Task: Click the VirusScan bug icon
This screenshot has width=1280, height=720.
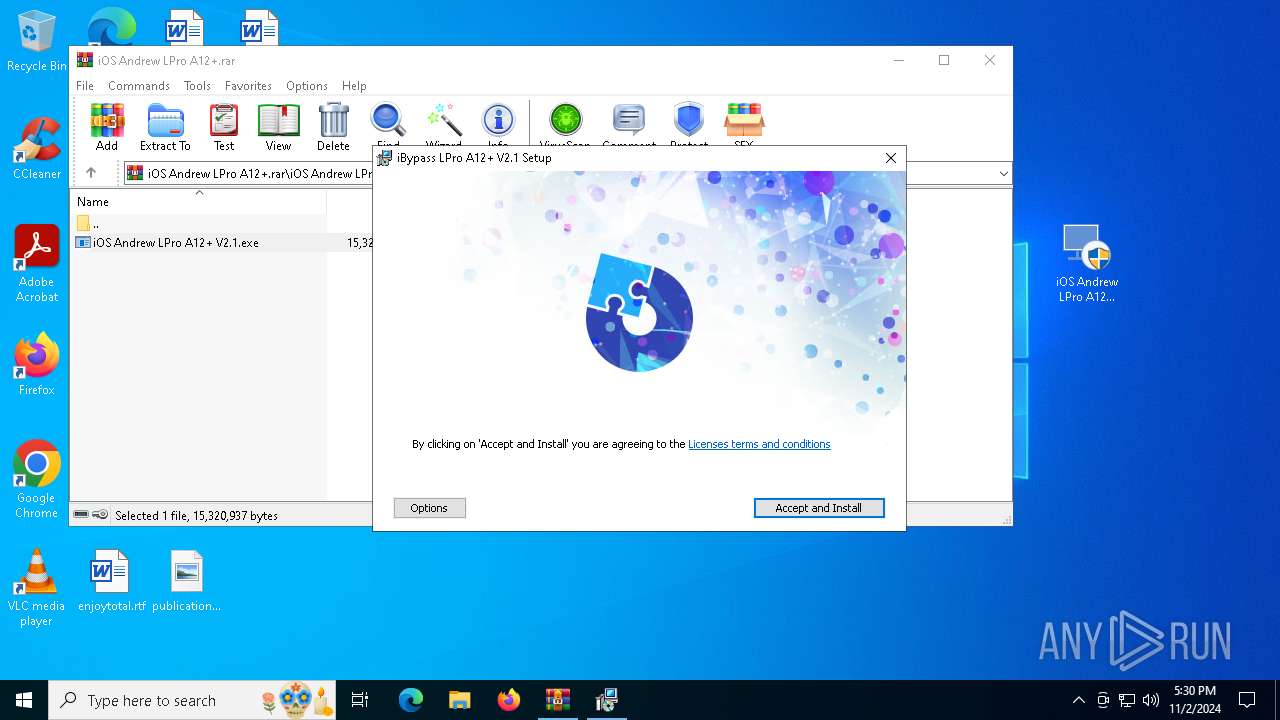Action: 565,123
